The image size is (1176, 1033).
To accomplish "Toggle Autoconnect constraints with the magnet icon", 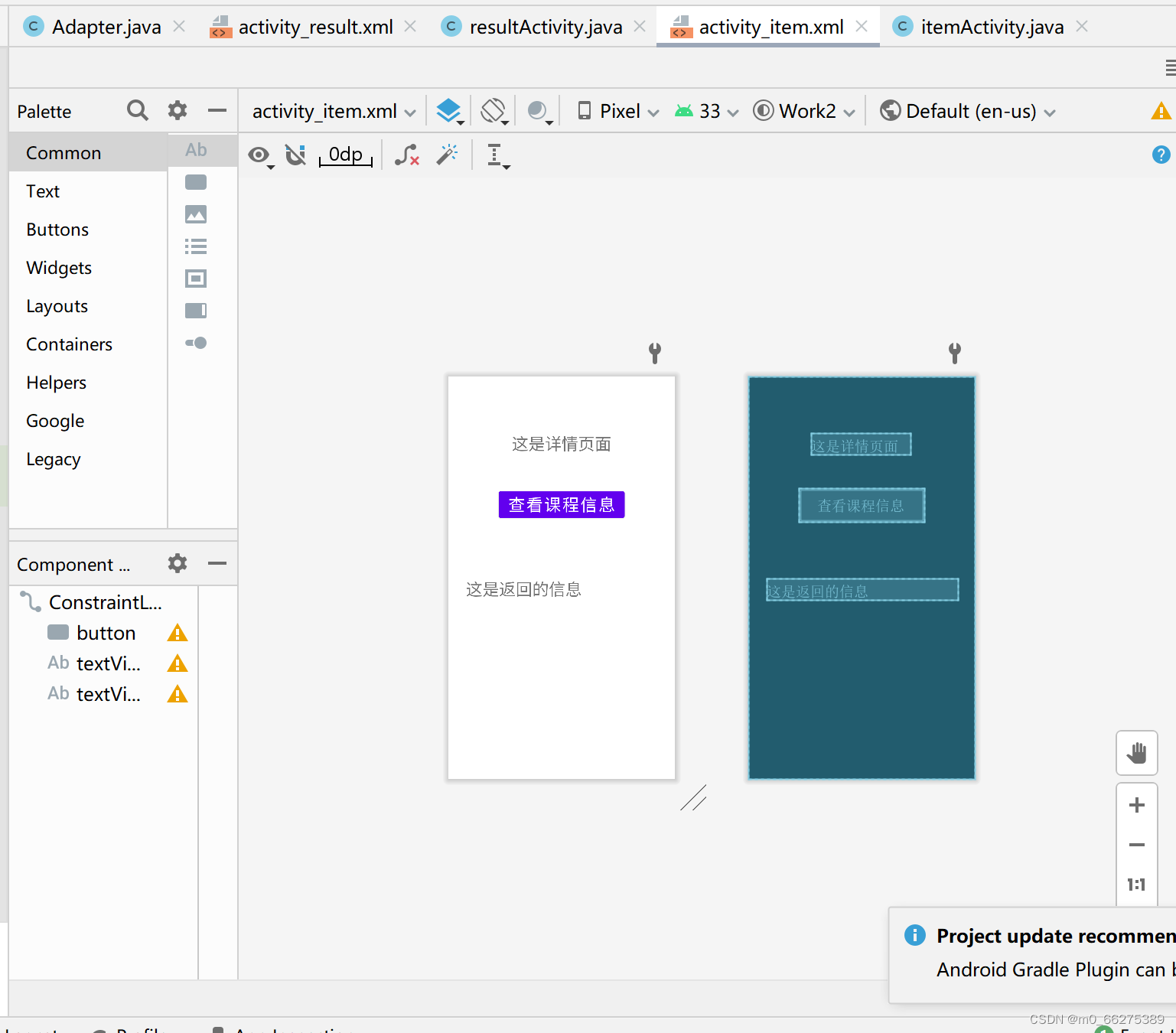I will tap(296, 155).
